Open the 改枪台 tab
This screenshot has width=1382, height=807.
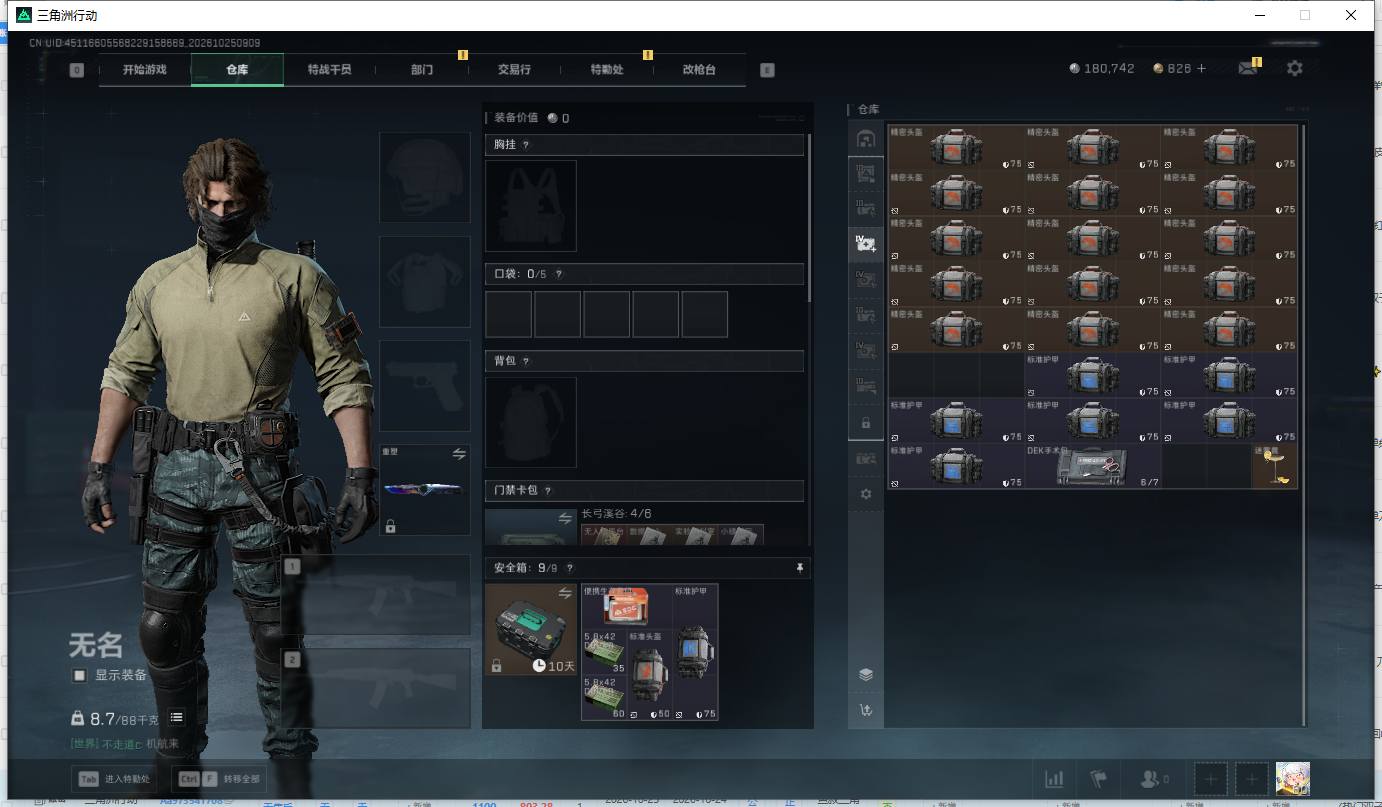699,70
